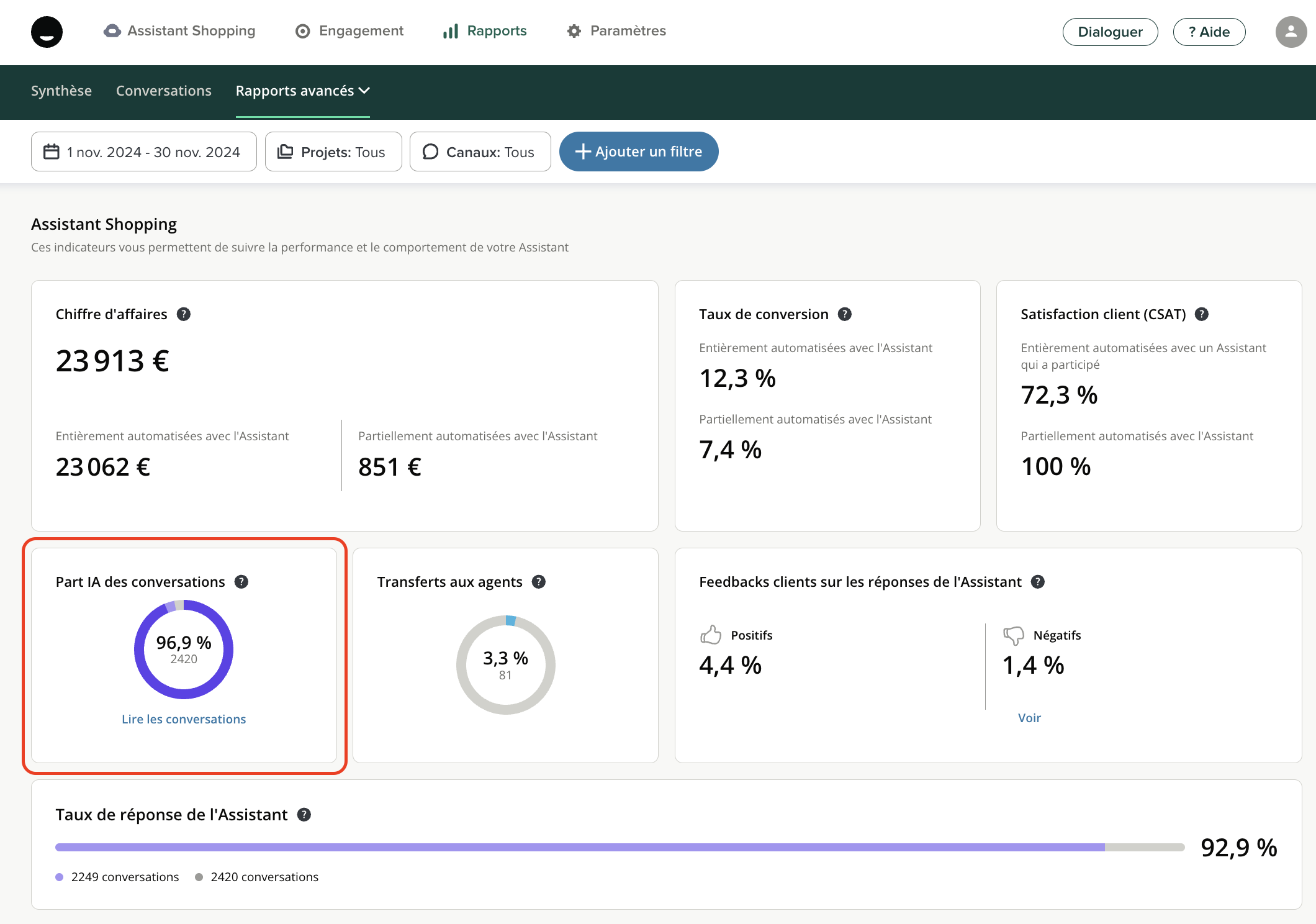Click help icon next to Transferts aux agents

539,582
